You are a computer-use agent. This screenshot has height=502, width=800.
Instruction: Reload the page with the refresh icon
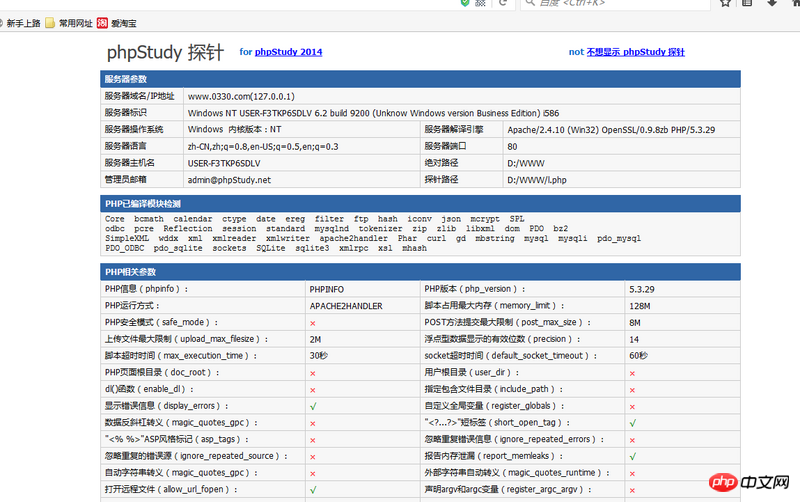pyautogui.click(x=505, y=3)
